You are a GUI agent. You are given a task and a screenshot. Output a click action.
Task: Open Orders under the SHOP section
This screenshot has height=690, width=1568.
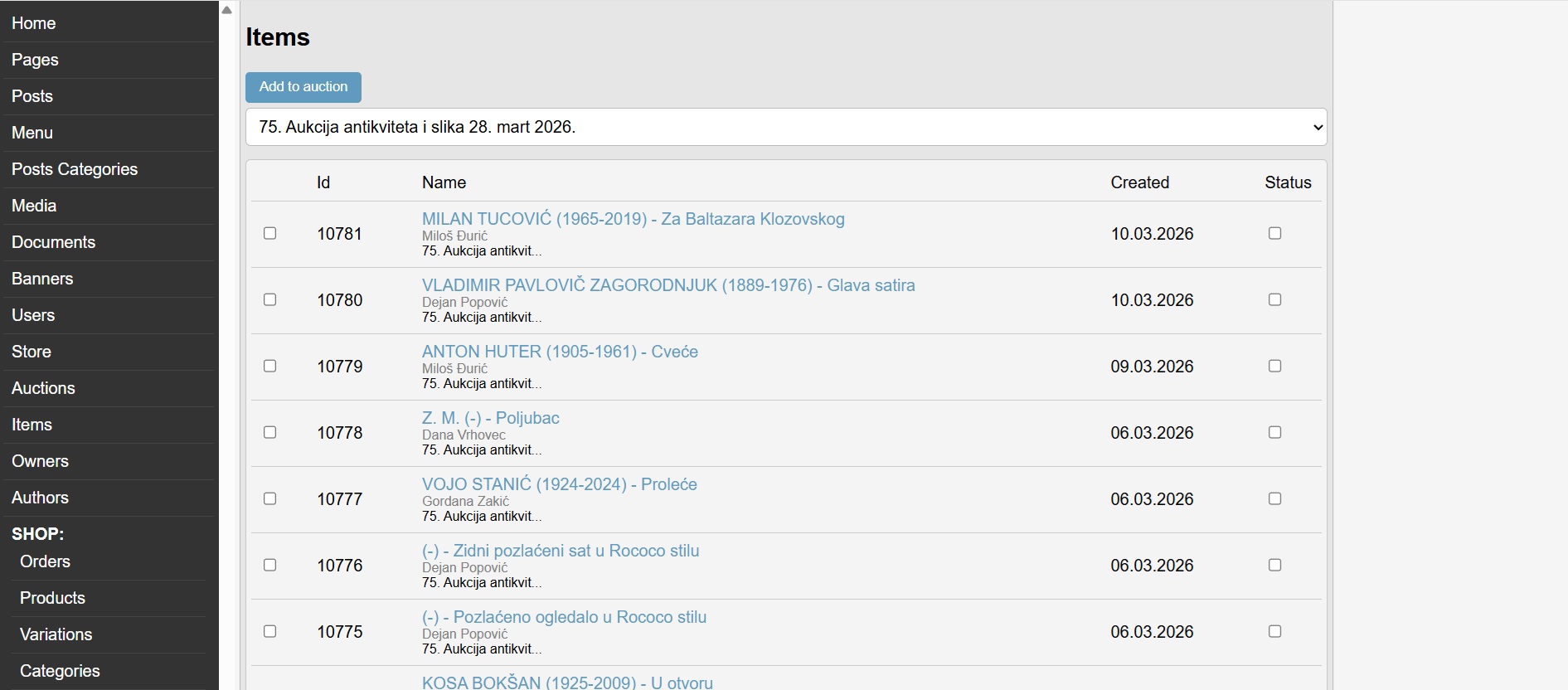[45, 561]
